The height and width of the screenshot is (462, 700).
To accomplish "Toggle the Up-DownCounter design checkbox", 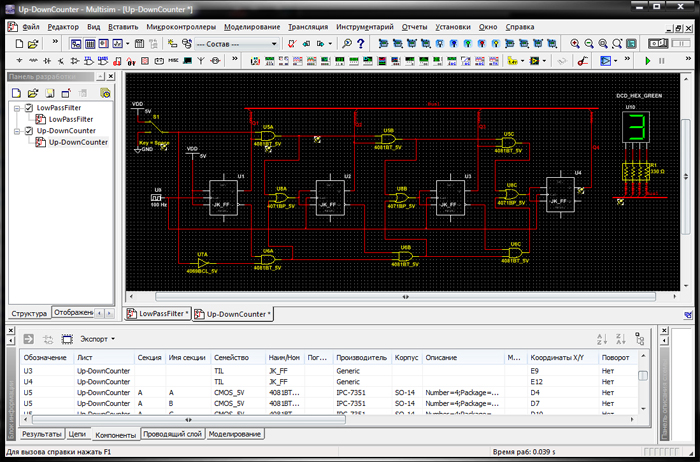I will 29,131.
